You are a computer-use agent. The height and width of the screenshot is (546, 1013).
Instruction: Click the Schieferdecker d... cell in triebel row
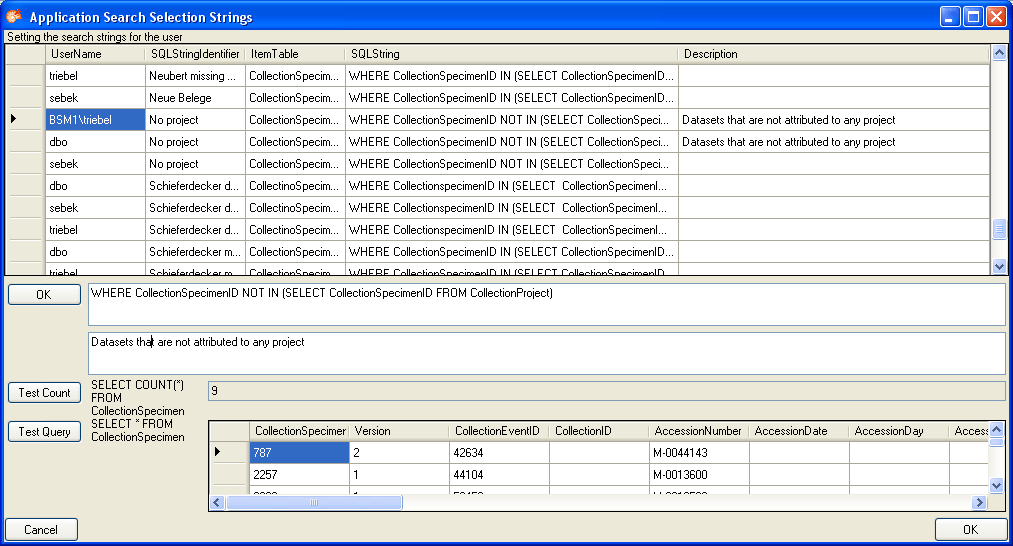tap(195, 229)
